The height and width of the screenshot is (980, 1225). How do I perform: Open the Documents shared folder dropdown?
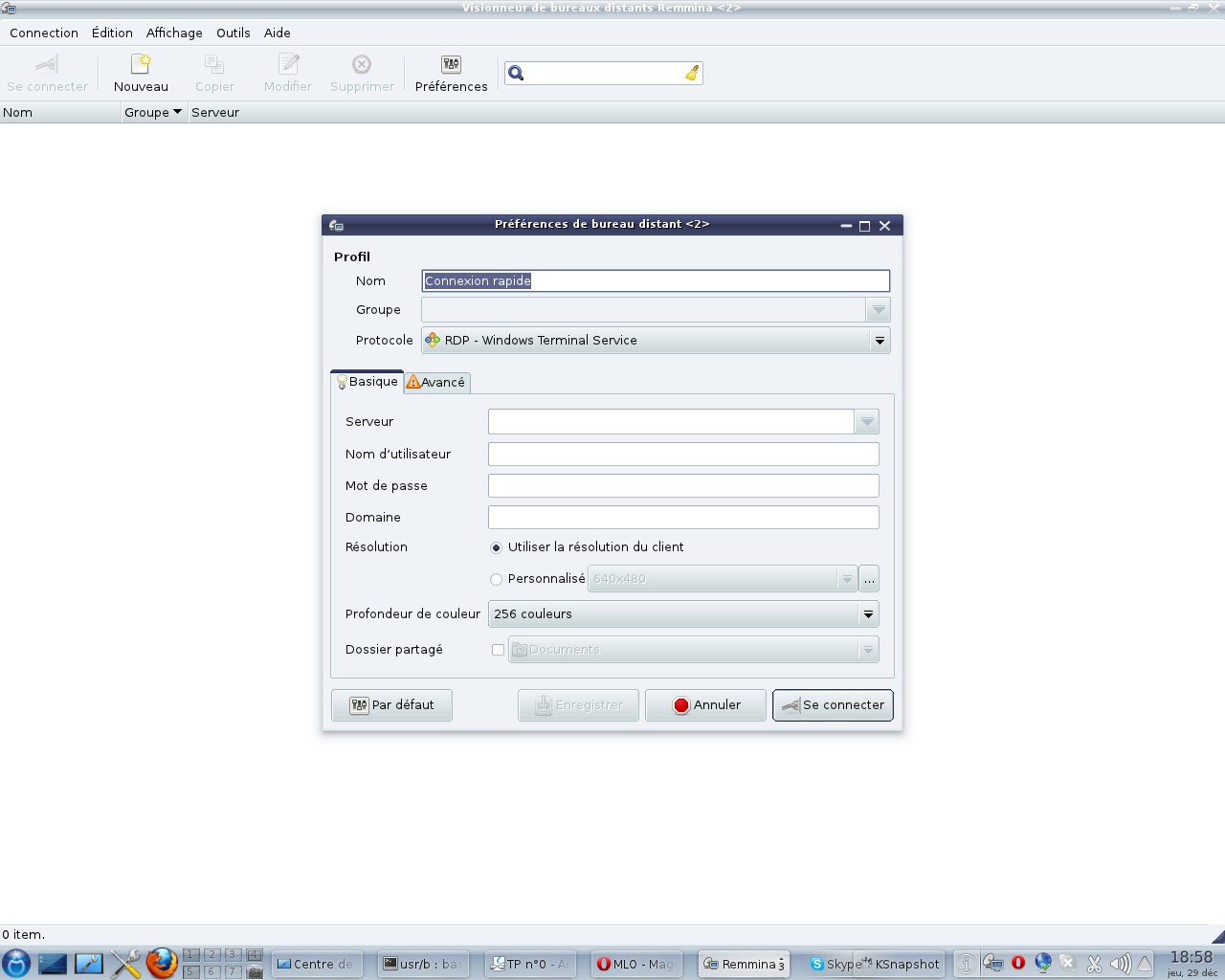[x=694, y=650]
